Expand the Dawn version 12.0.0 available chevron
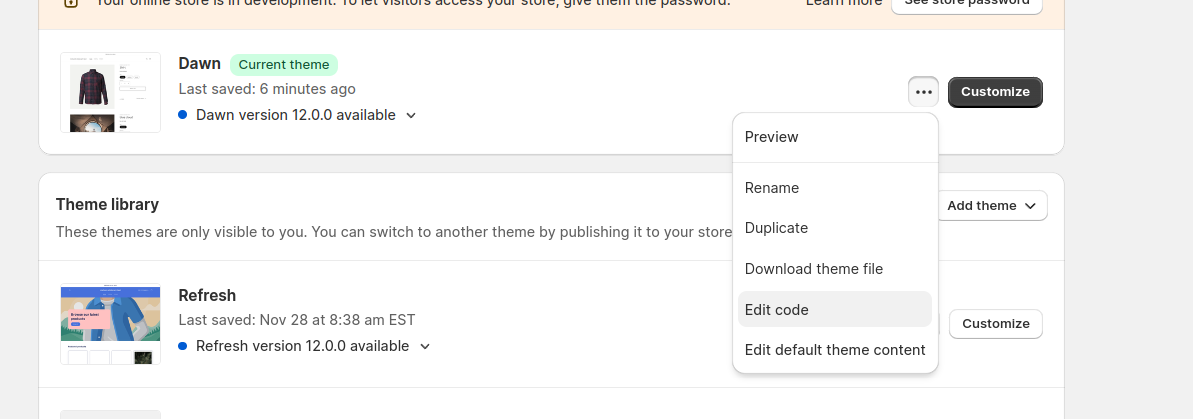The image size is (1193, 419). point(411,116)
